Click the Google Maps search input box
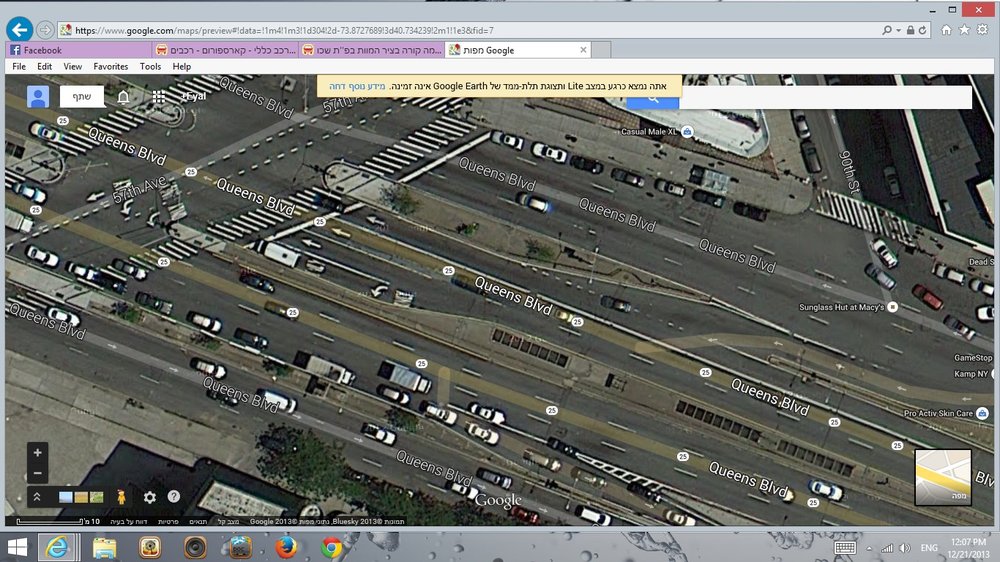The width and height of the screenshot is (1000, 562). click(826, 97)
